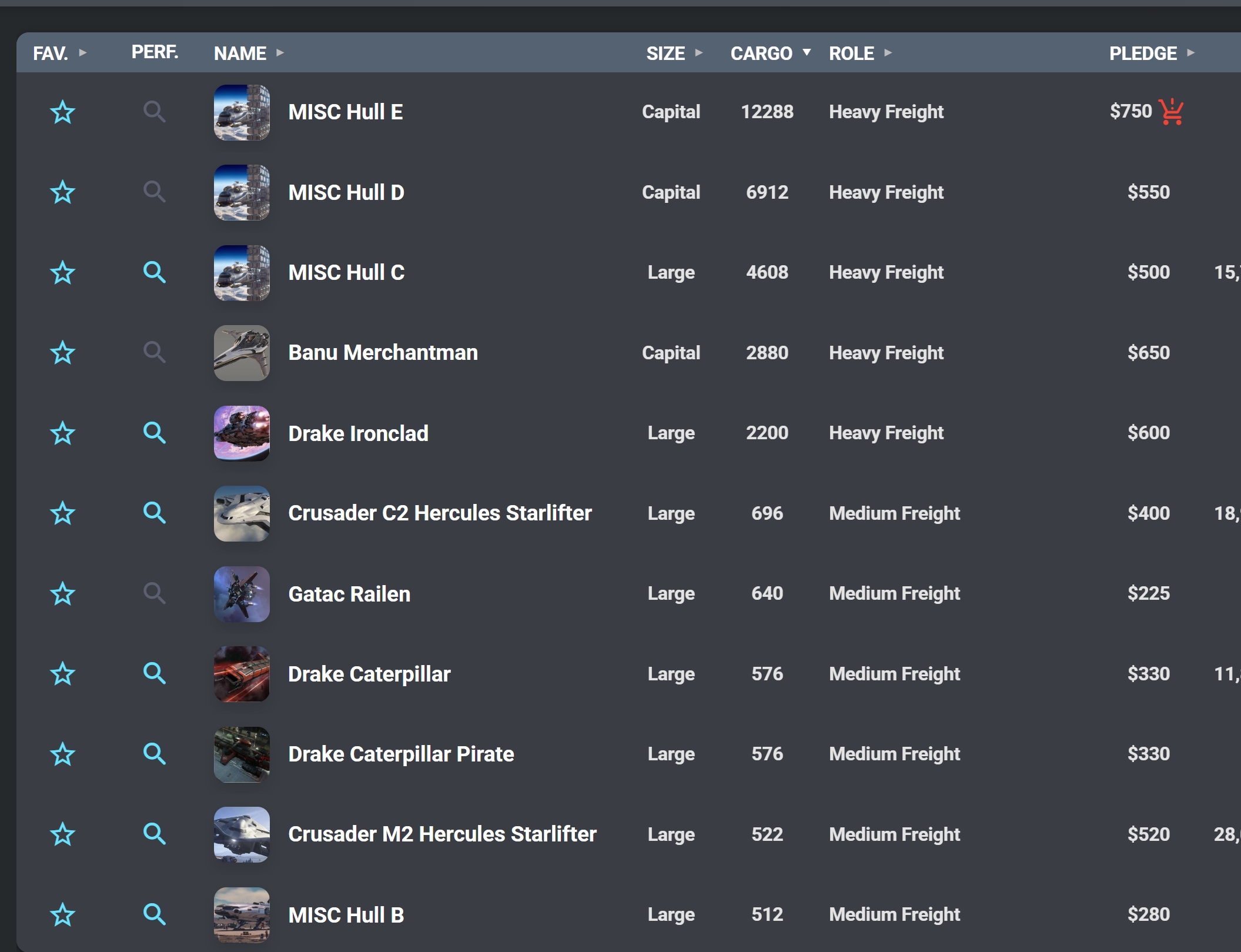
Task: Star the Gatac Railen ship
Action: click(62, 594)
